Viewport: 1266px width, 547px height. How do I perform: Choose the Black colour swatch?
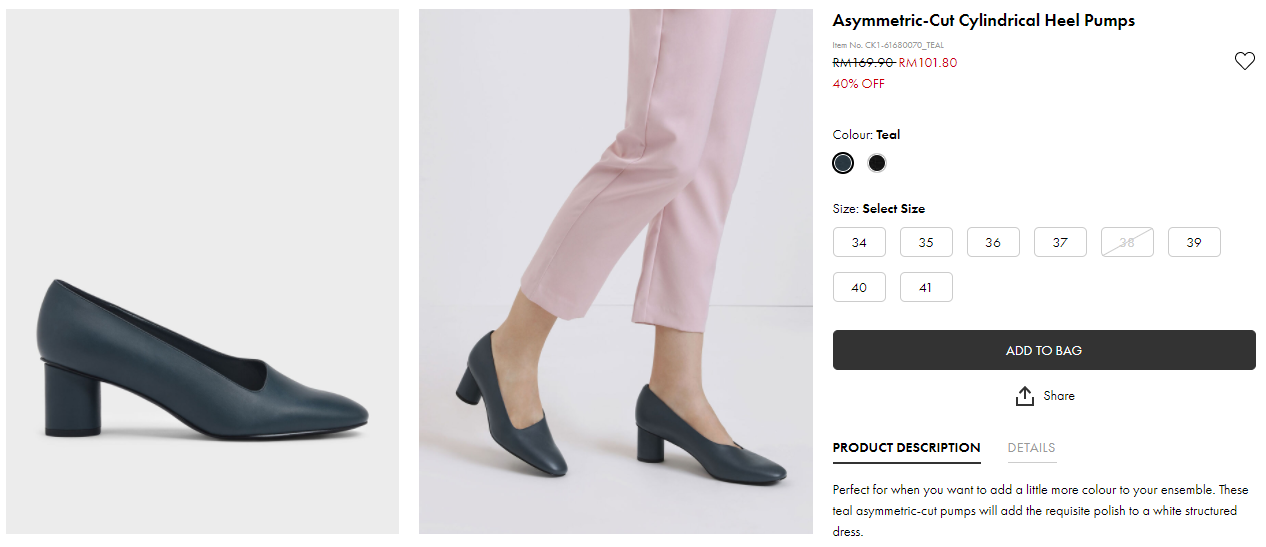[x=877, y=163]
